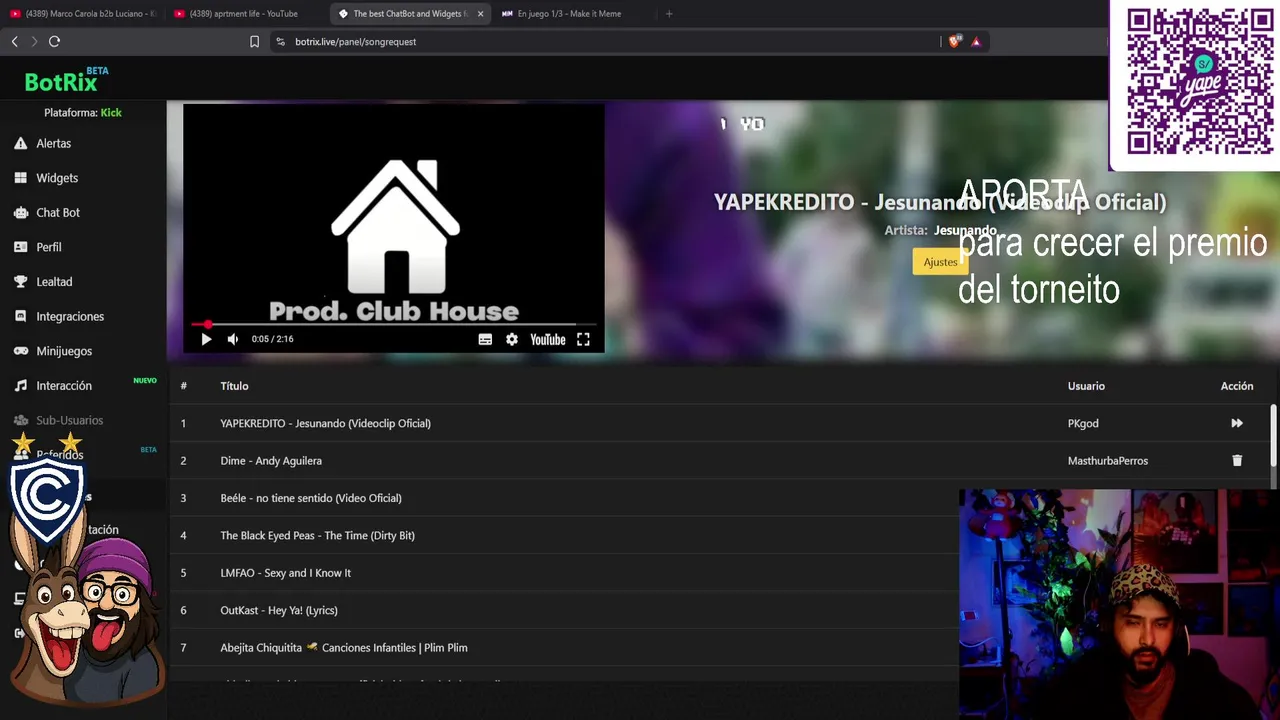Click the Perfil card icon

[20, 247]
